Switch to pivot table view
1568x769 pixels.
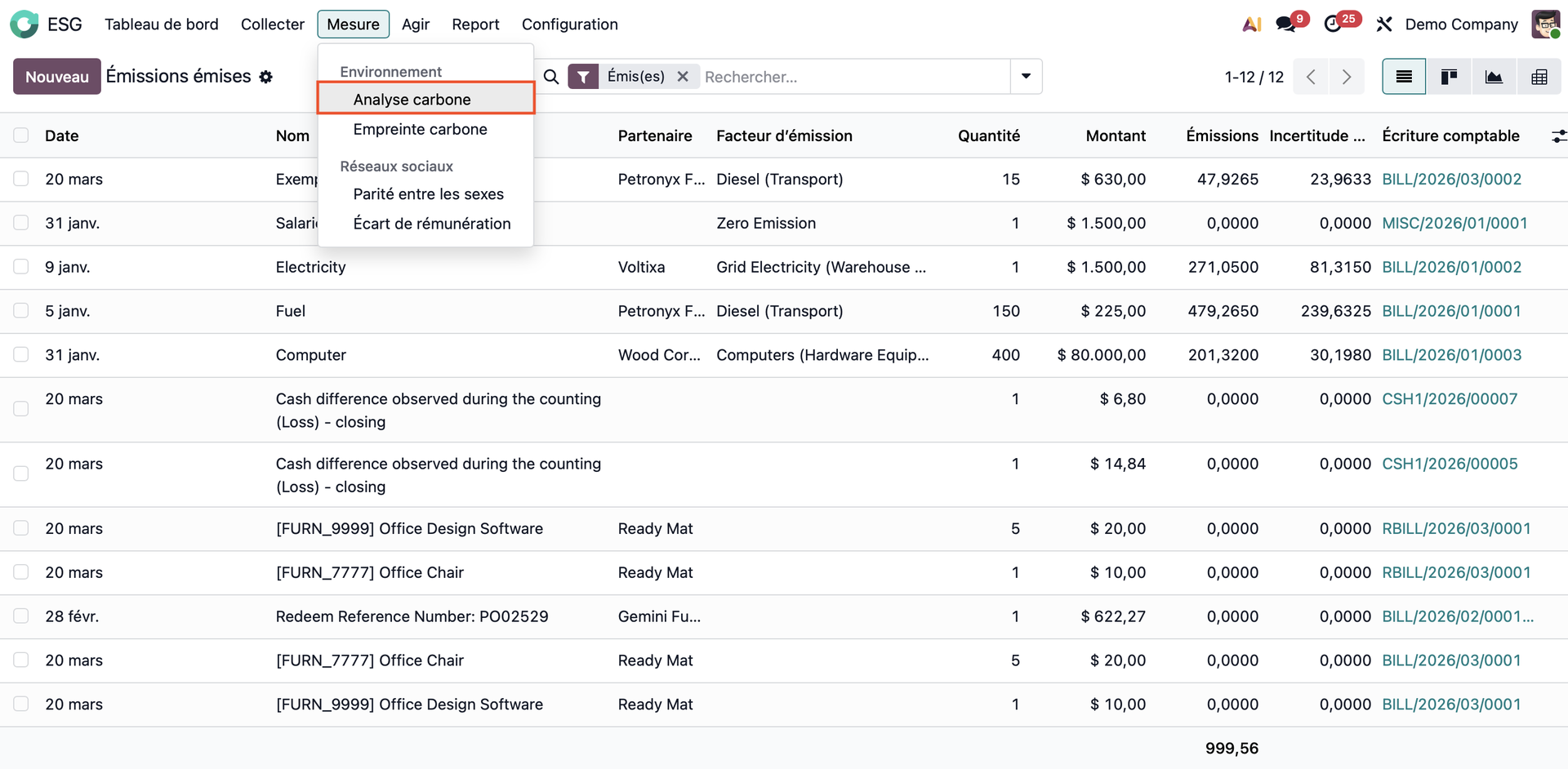[1539, 77]
